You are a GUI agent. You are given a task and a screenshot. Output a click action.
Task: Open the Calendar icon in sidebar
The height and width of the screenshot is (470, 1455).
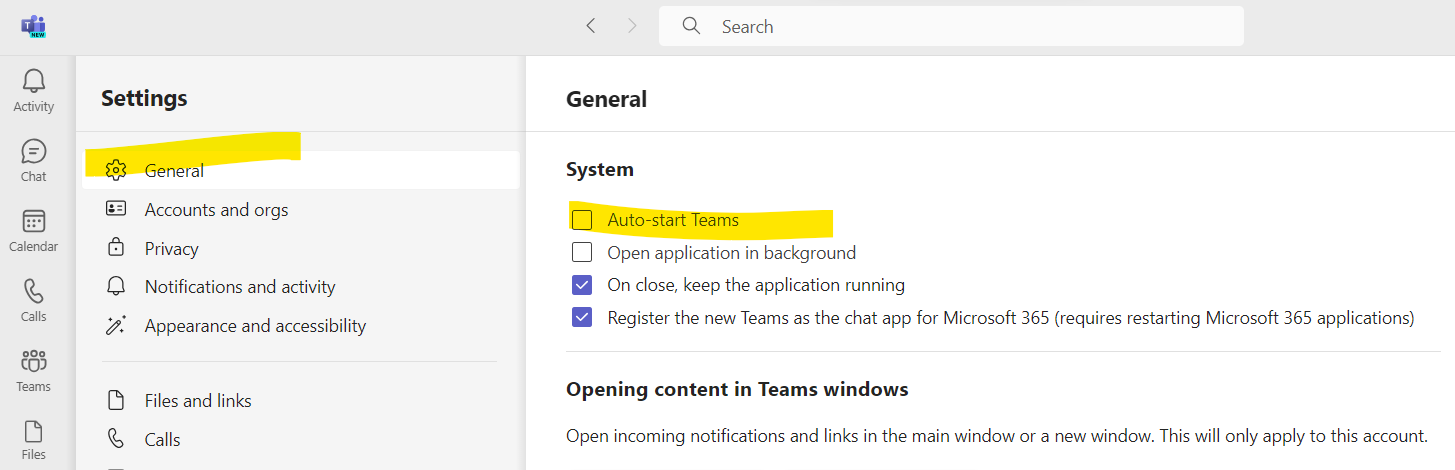(x=34, y=221)
